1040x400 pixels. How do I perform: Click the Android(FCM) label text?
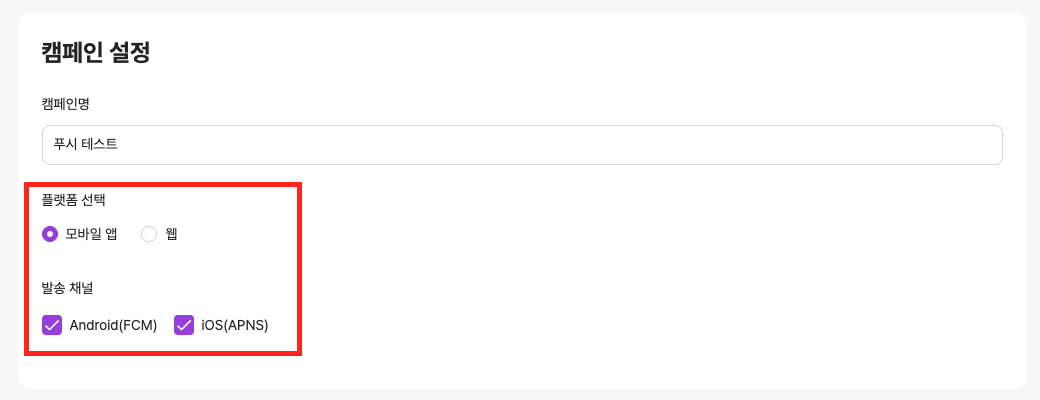(113, 325)
